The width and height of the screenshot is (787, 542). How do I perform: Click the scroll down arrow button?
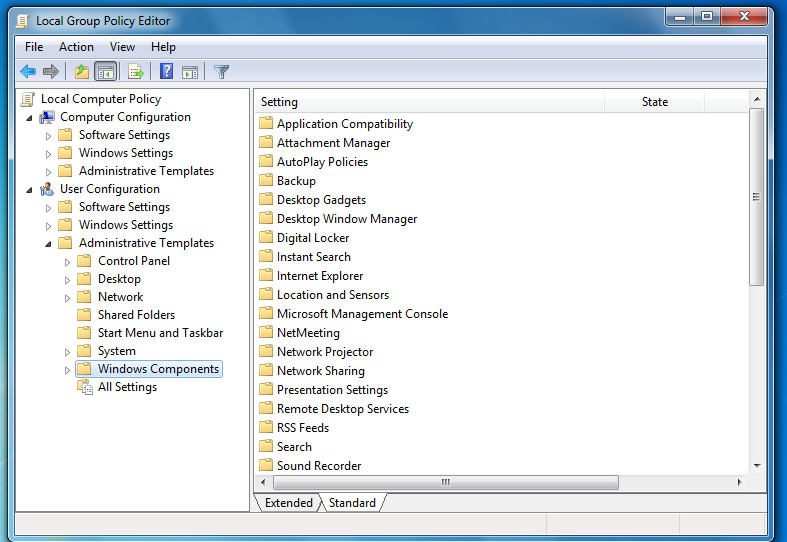(x=757, y=466)
